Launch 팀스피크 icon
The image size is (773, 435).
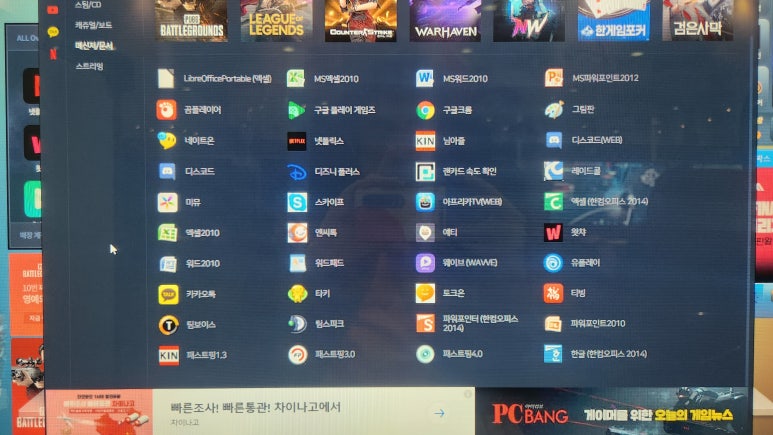(x=297, y=325)
